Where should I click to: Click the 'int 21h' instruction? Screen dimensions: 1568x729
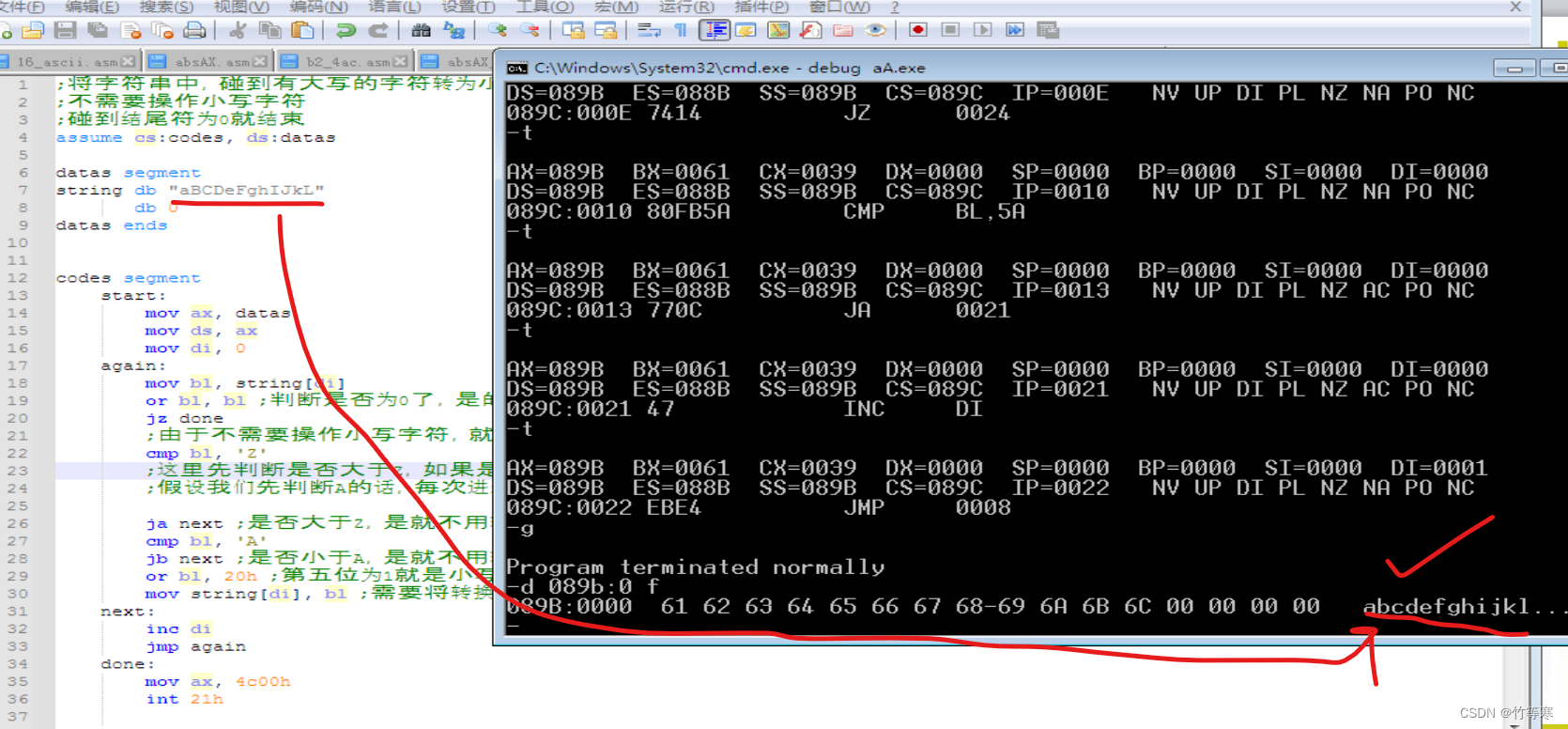pyautogui.click(x=185, y=699)
